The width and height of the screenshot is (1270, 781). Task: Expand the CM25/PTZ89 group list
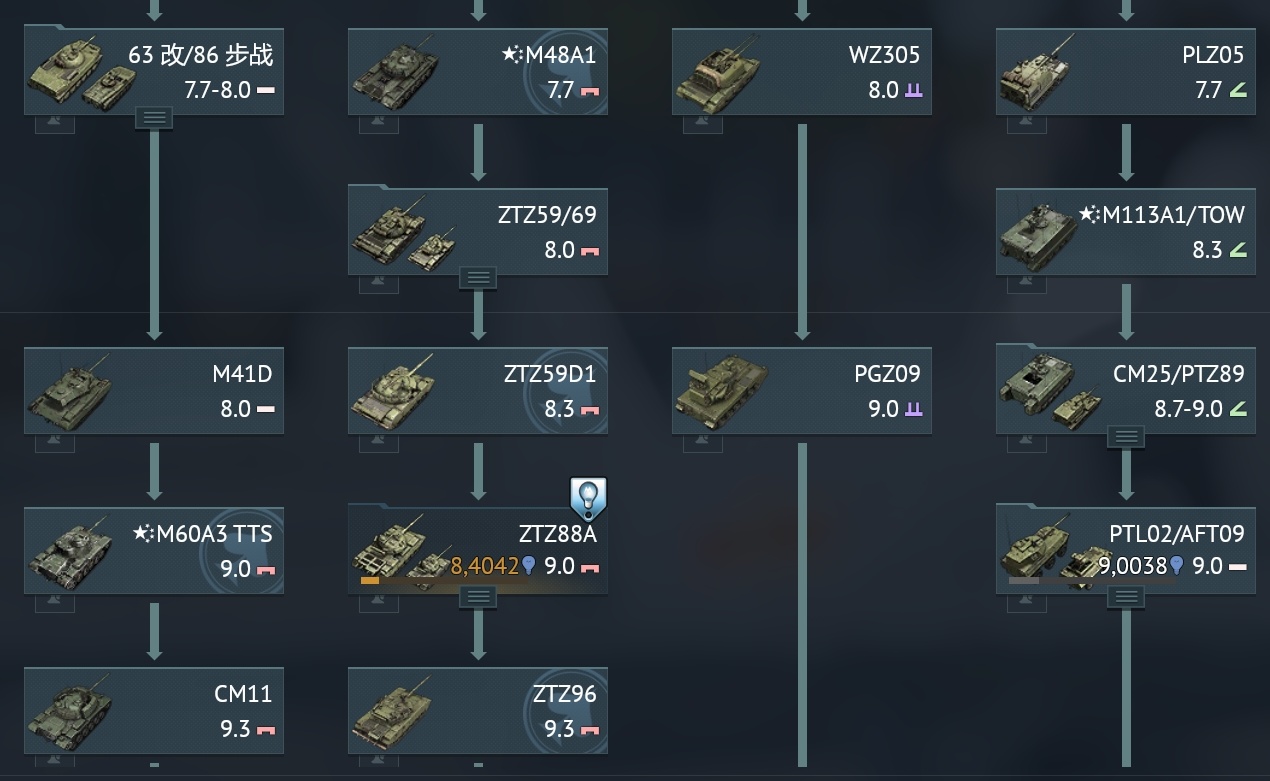tap(1126, 437)
